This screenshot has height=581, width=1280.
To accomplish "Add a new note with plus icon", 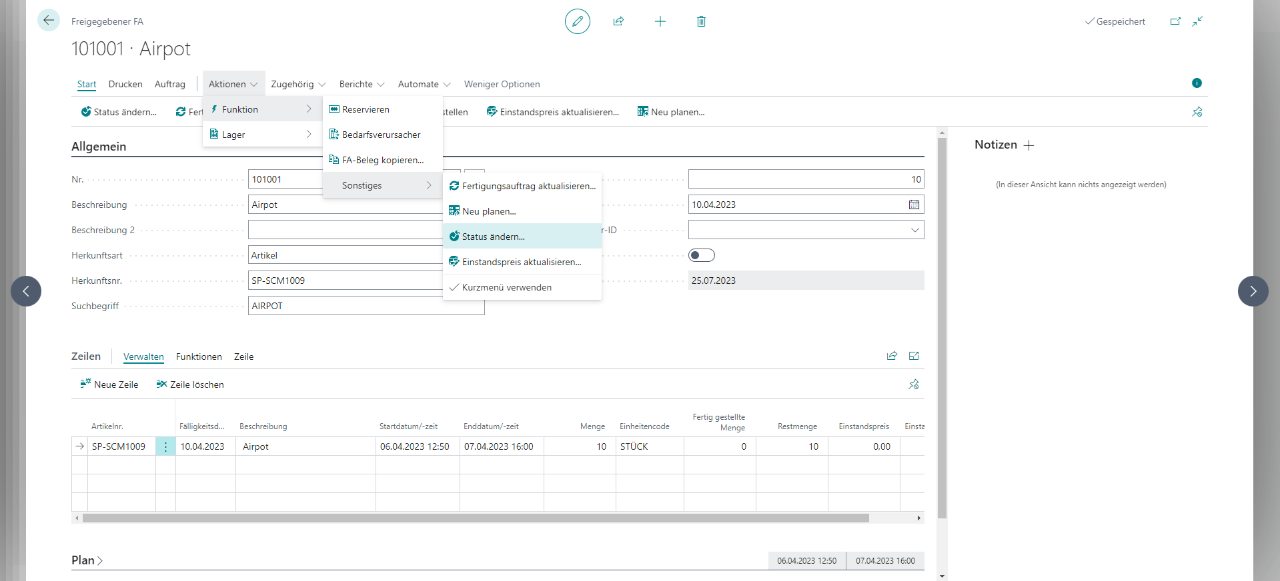I will (x=1029, y=145).
